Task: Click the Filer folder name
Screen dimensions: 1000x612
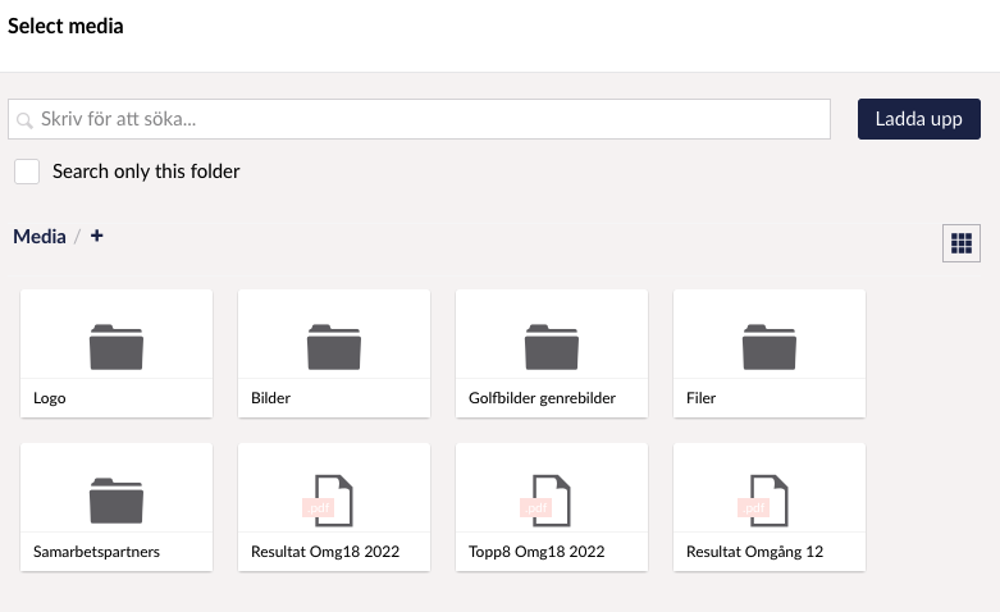Action: [x=701, y=398]
